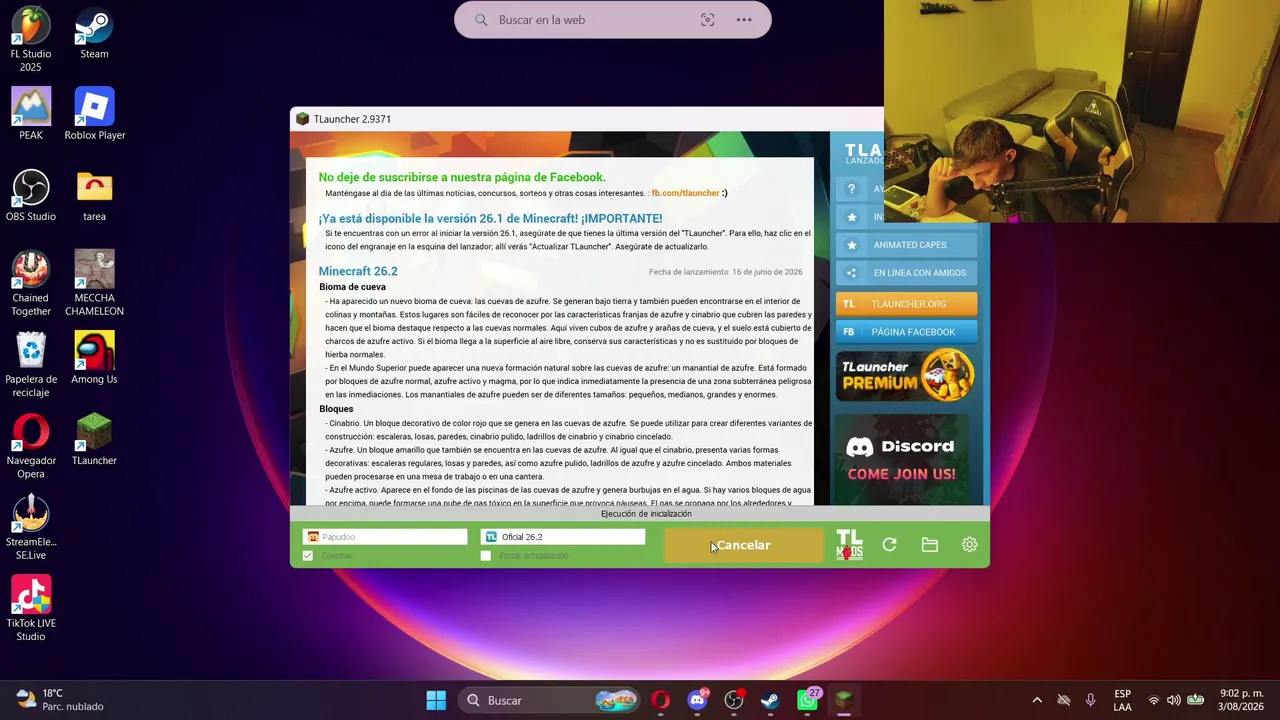The image size is (1280, 720).
Task: Launch FL Studio 2025 desktop icon
Action: pyautogui.click(x=31, y=41)
